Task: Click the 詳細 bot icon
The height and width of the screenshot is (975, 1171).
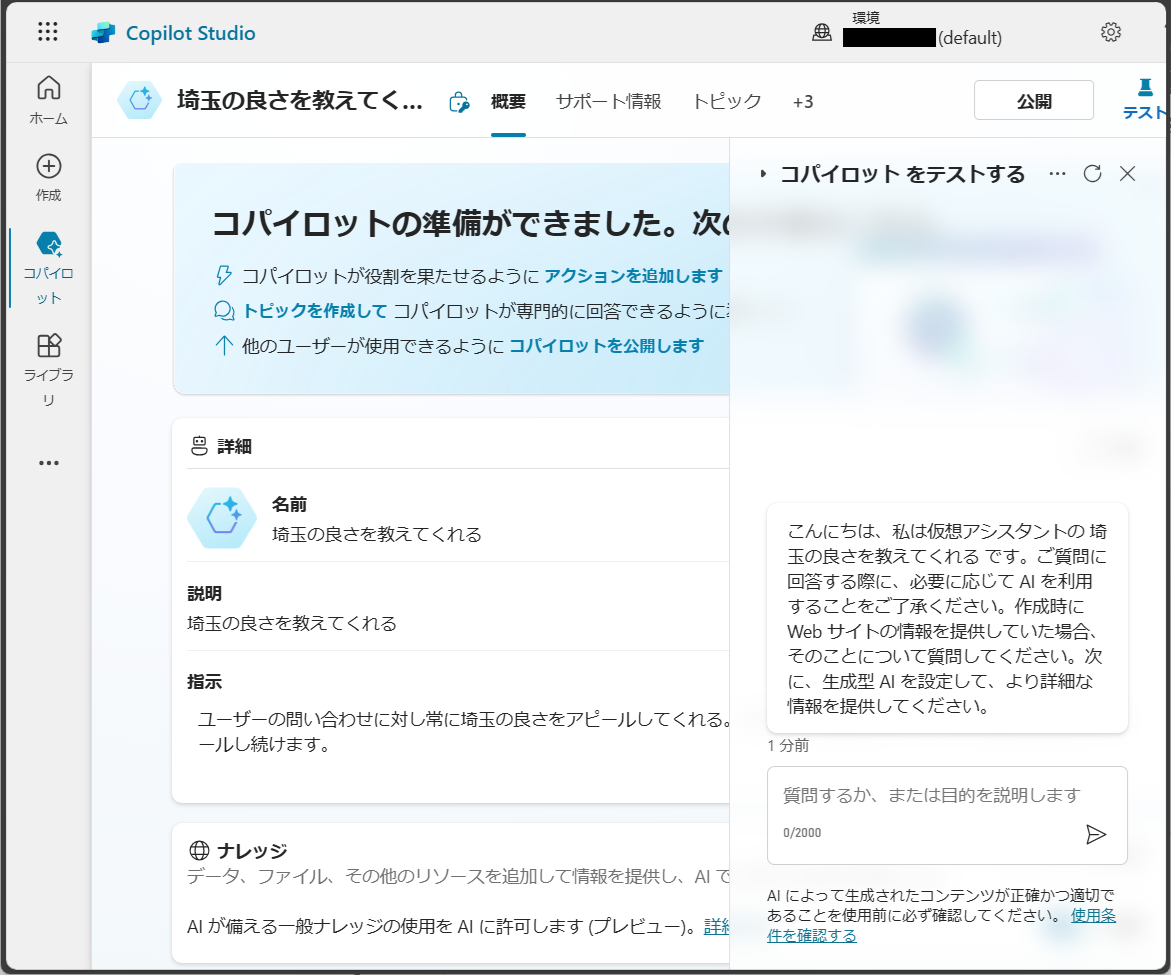Action: click(x=199, y=446)
